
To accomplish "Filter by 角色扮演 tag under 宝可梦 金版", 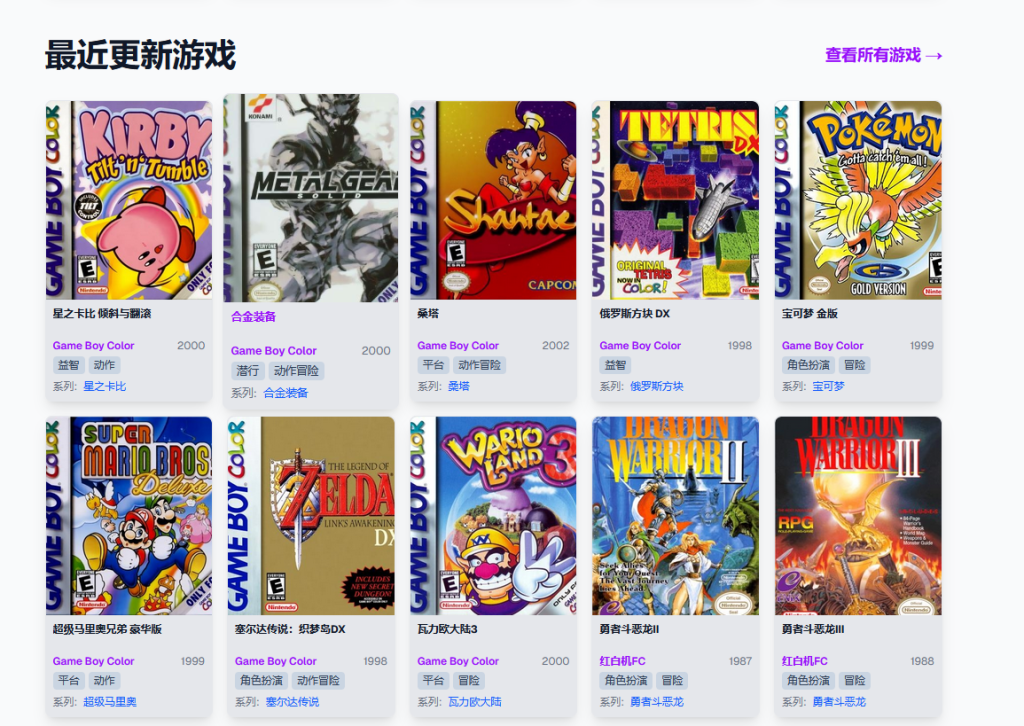I will [x=808, y=365].
